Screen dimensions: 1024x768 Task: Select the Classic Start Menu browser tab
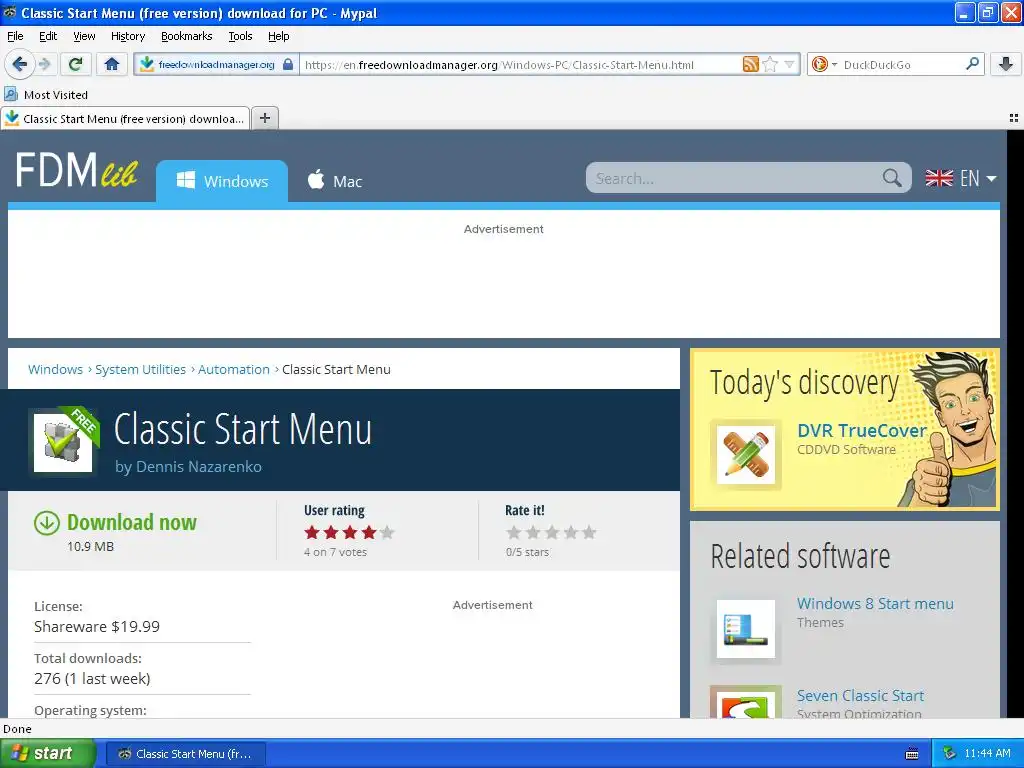(125, 118)
